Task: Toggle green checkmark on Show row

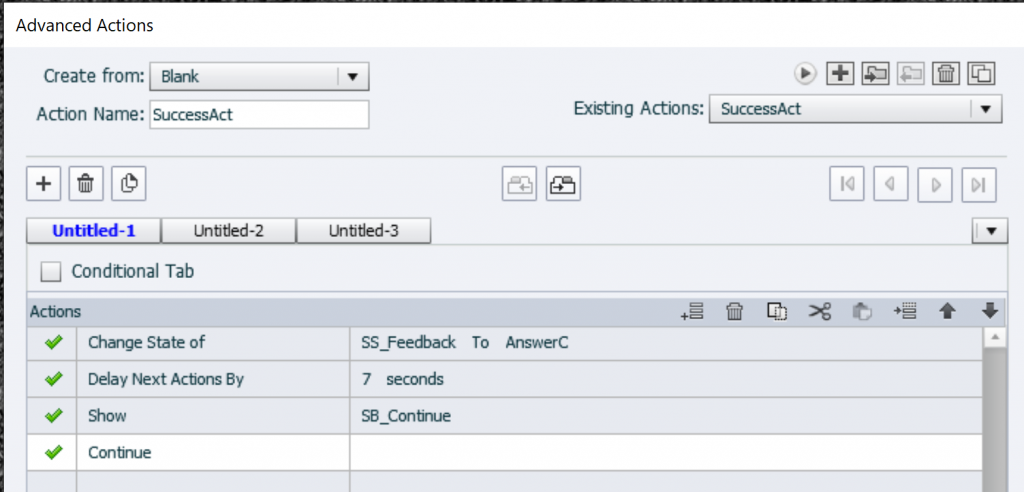Action: [x=54, y=415]
